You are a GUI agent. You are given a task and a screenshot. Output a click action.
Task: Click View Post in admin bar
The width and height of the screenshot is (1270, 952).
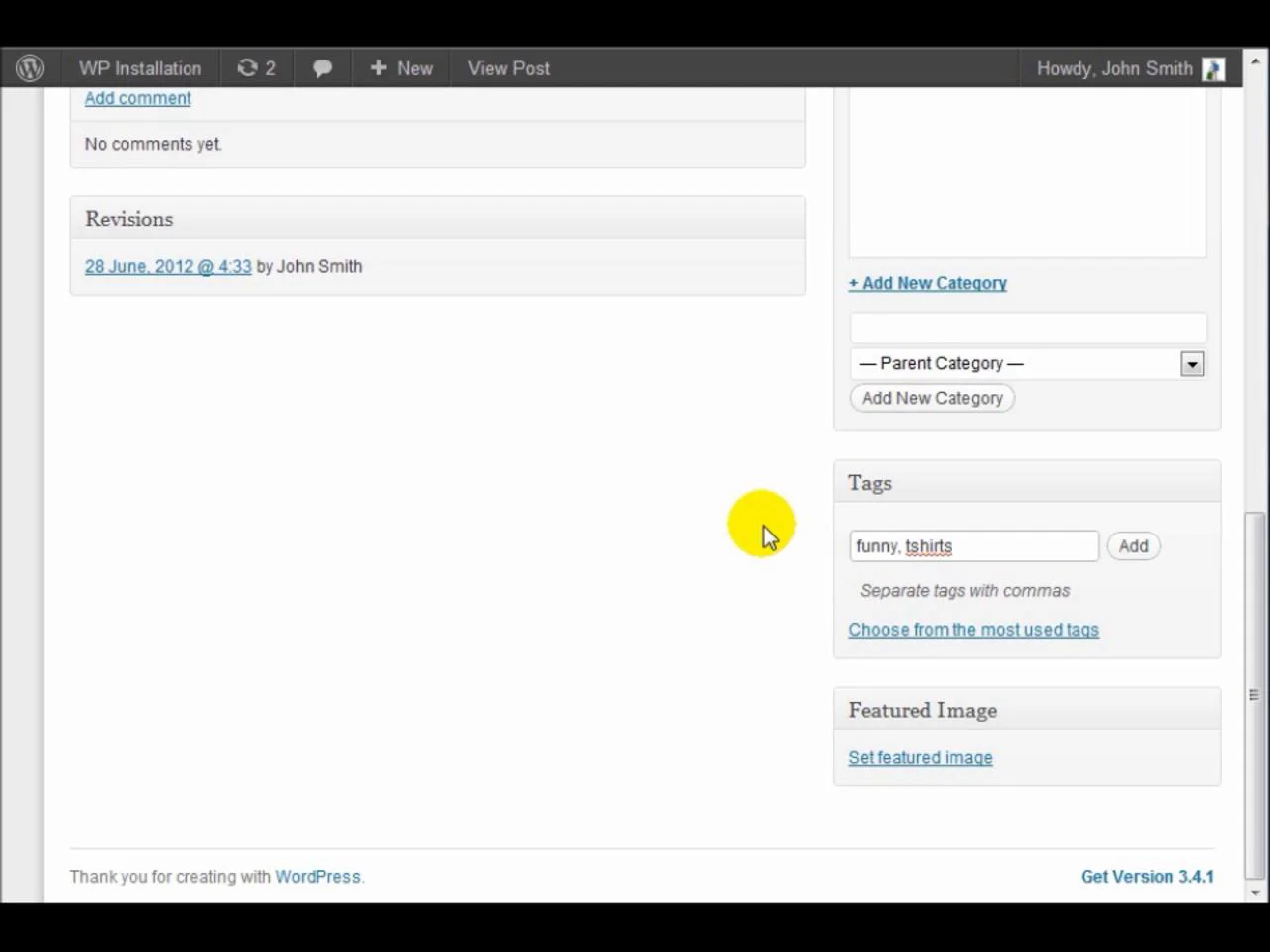(509, 68)
